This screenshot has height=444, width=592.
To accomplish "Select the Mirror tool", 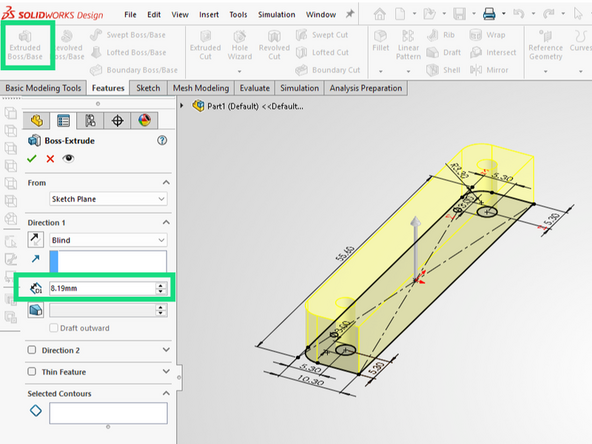I will (489, 70).
